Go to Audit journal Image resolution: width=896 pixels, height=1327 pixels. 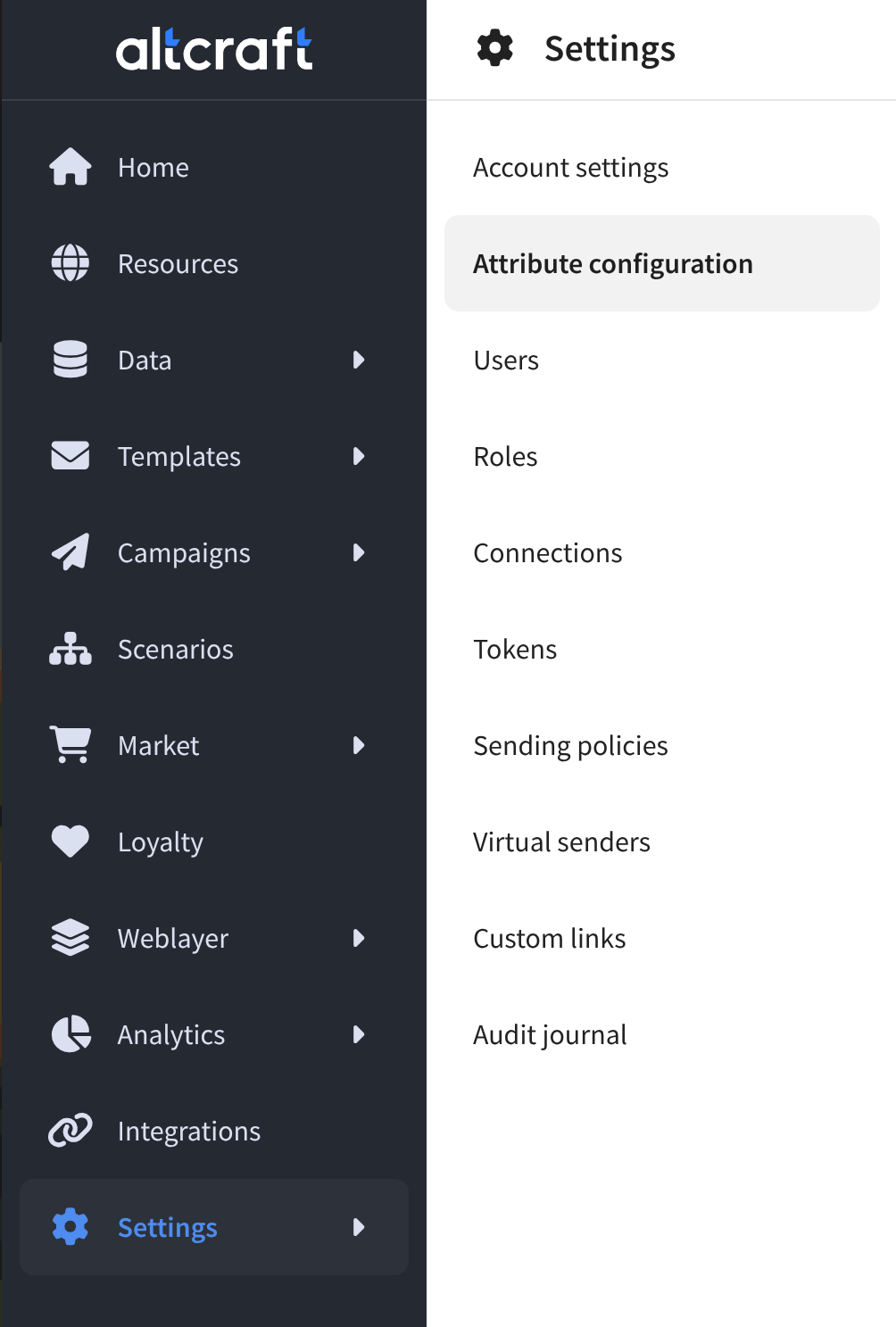click(x=550, y=1035)
